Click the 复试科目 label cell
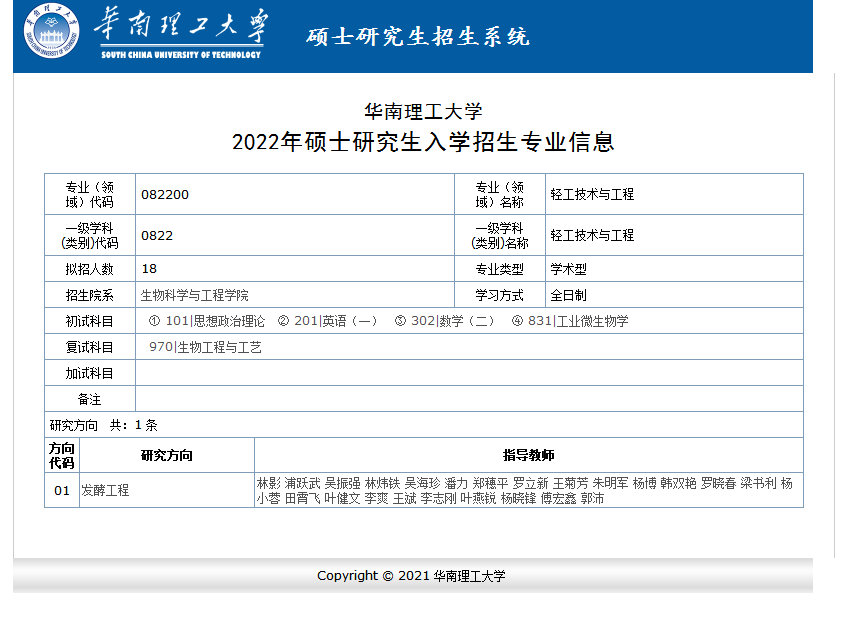858x635 pixels. click(x=90, y=347)
